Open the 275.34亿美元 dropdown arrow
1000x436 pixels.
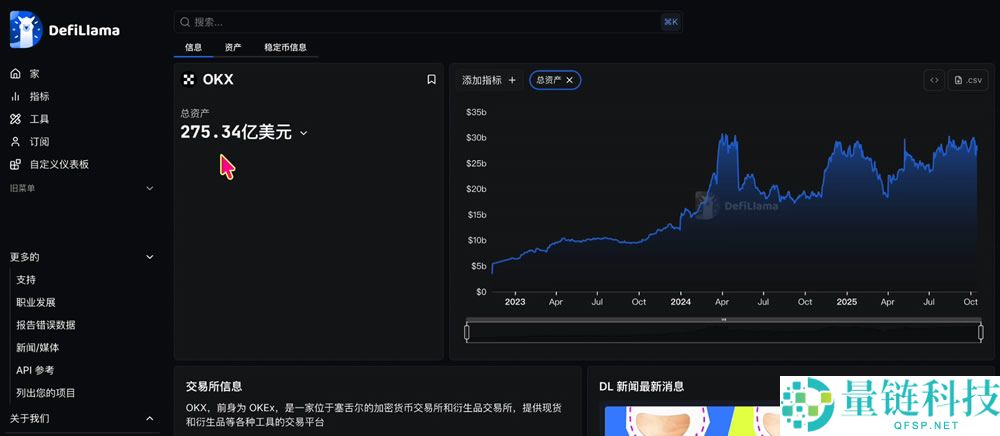[304, 133]
